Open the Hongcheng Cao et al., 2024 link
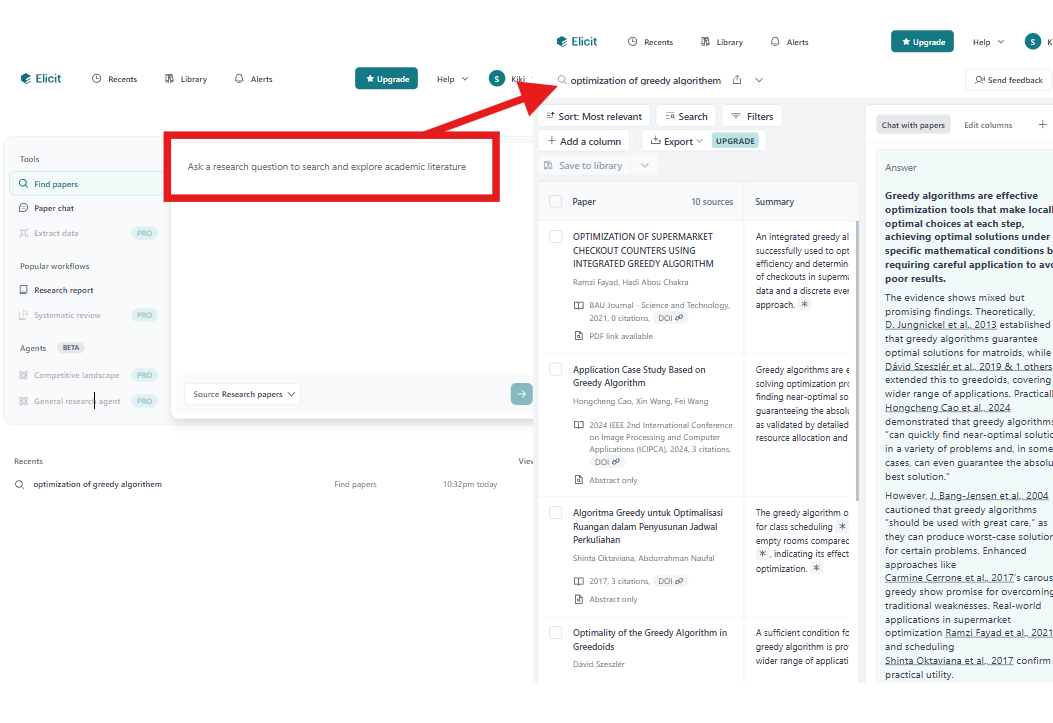Screen dimensions: 1053x723 946,406
